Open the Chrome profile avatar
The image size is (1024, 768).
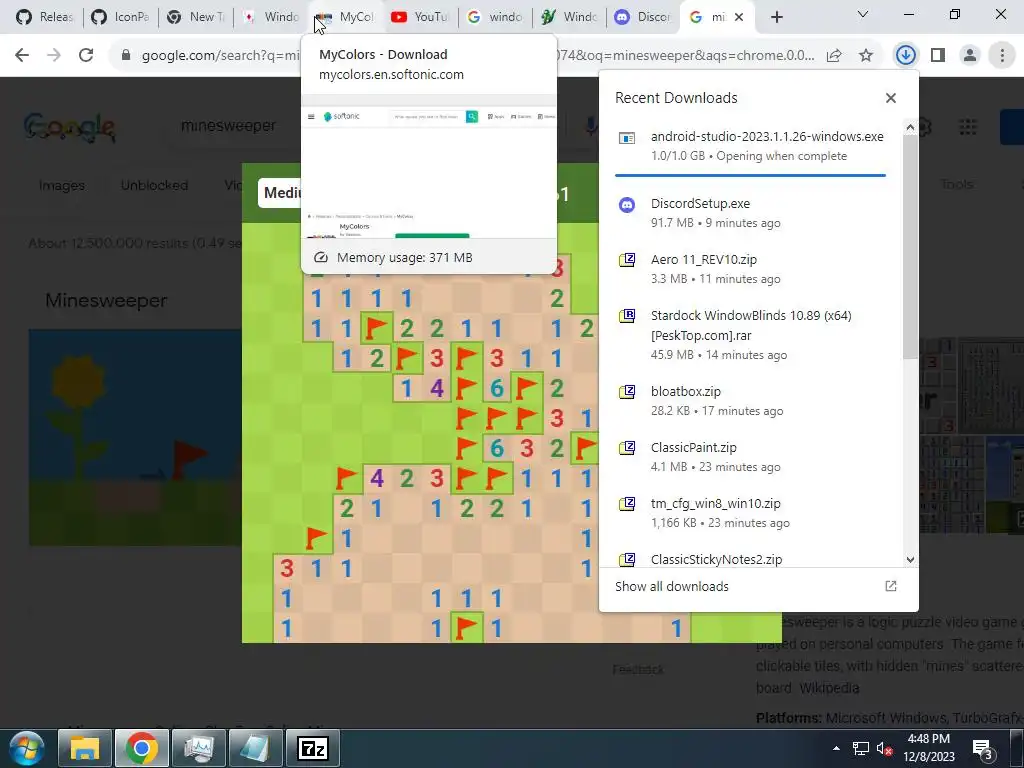click(x=970, y=56)
